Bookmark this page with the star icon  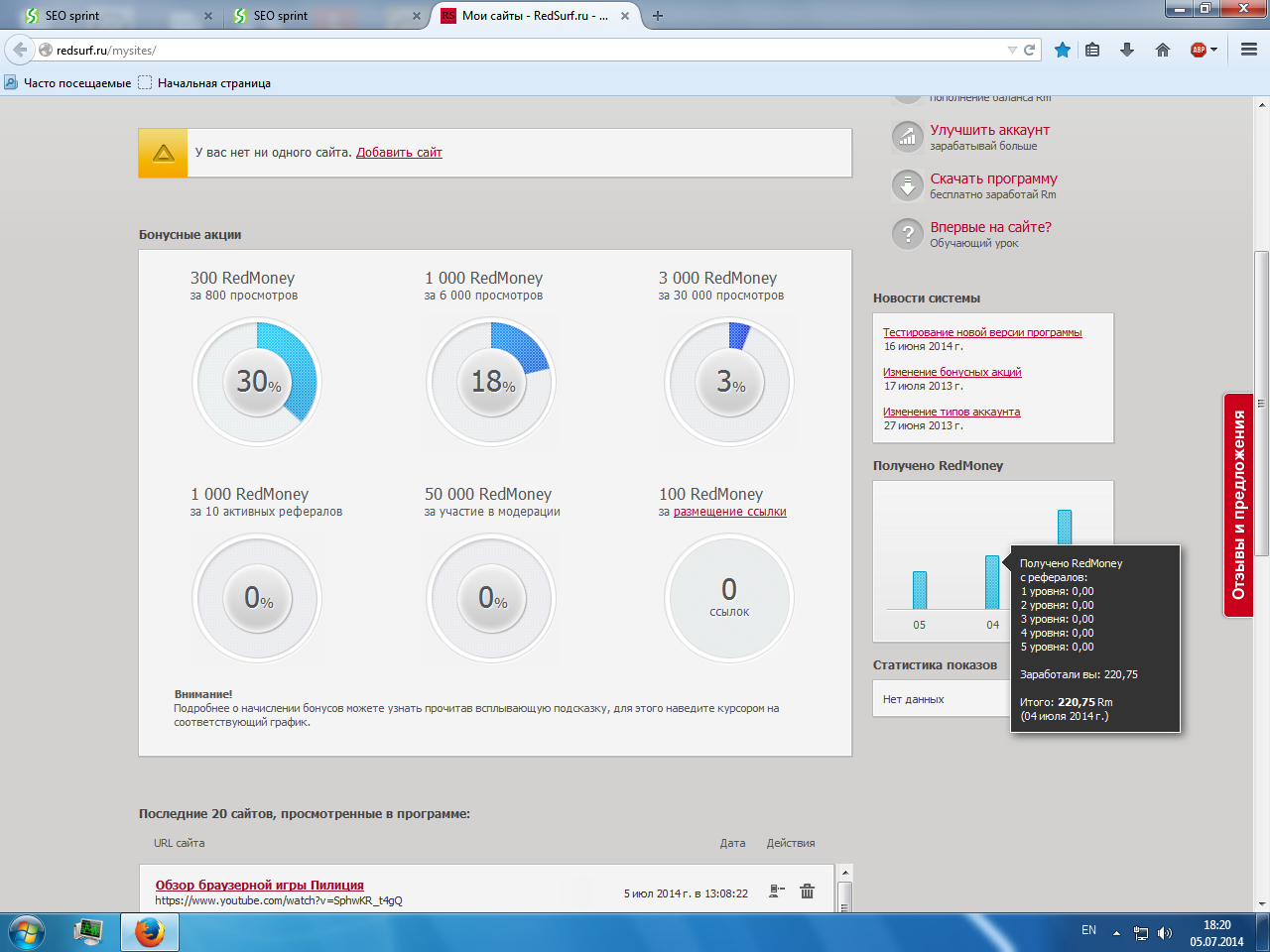coord(1063,50)
